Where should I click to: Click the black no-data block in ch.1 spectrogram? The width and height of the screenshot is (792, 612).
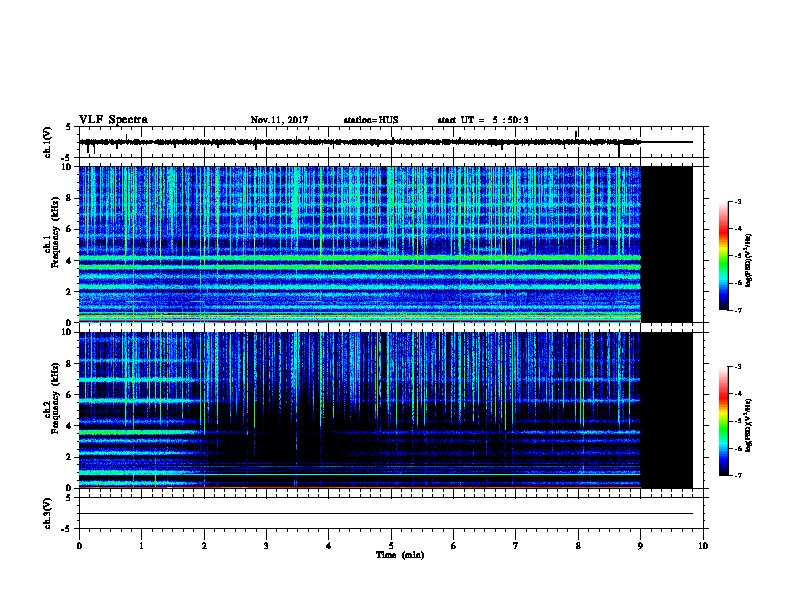pos(667,244)
